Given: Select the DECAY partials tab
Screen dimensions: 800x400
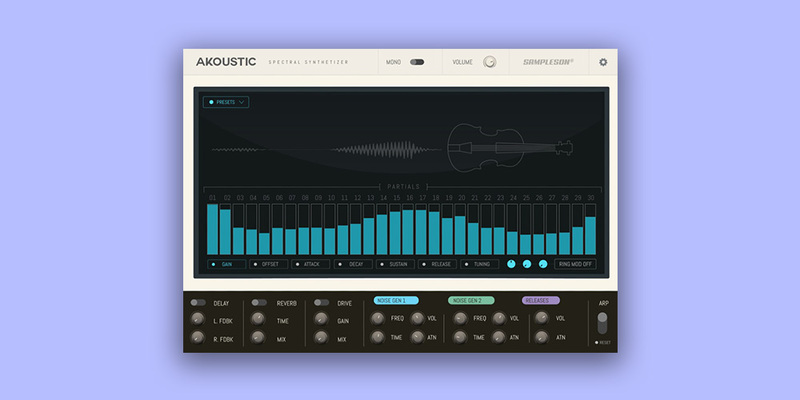Looking at the screenshot, I should [353, 264].
